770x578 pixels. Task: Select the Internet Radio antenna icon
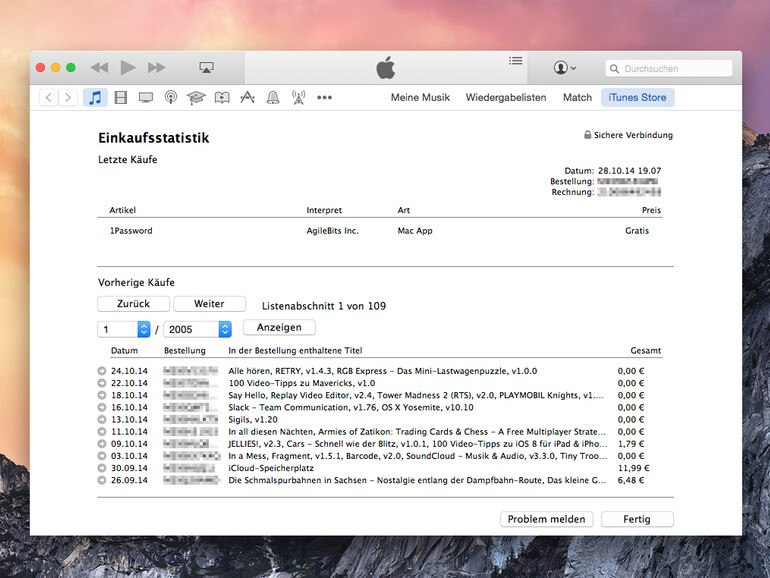pyautogui.click(x=299, y=97)
